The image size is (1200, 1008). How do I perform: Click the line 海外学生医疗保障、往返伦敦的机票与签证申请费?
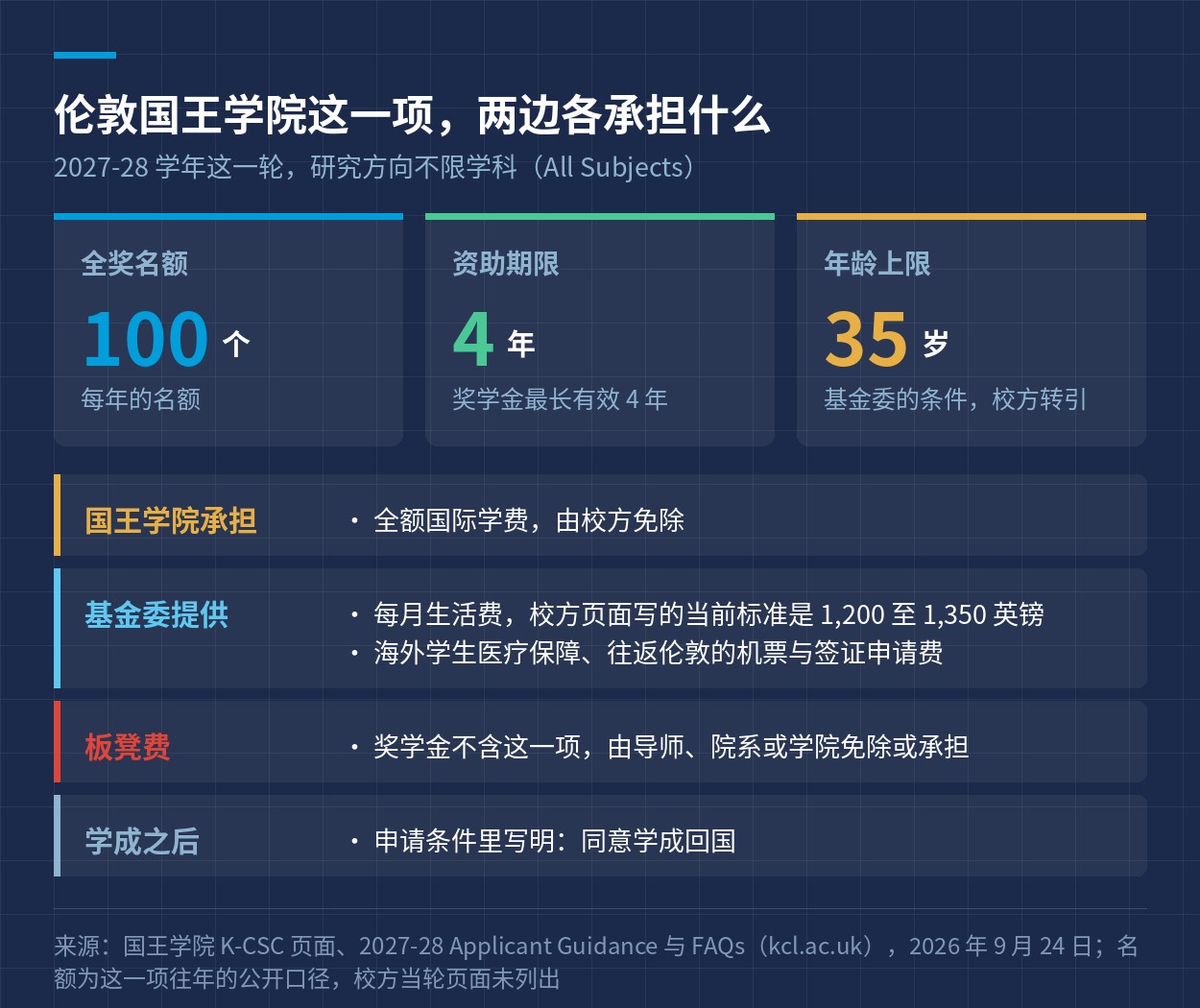point(659,653)
